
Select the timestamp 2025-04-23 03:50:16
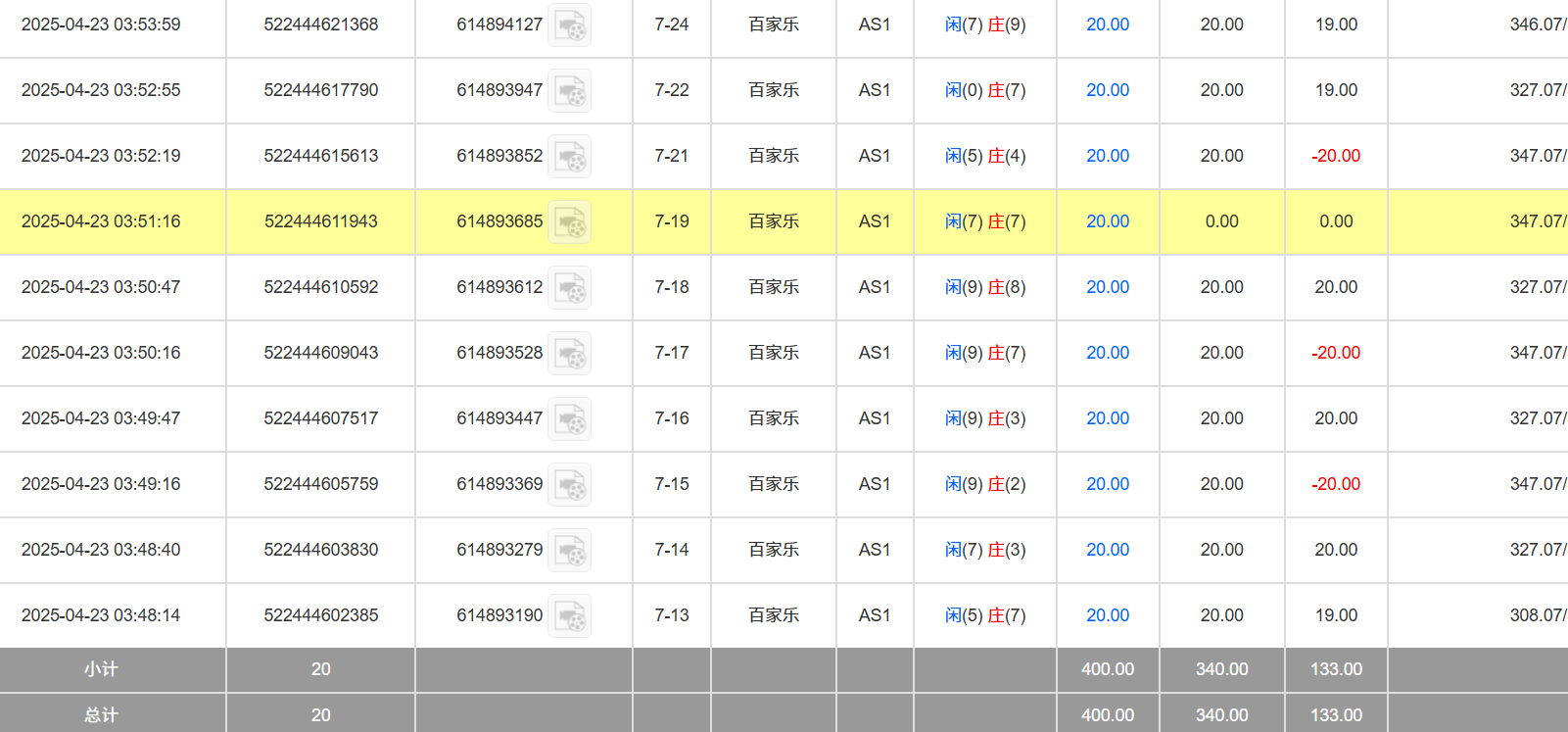pyautogui.click(x=101, y=353)
